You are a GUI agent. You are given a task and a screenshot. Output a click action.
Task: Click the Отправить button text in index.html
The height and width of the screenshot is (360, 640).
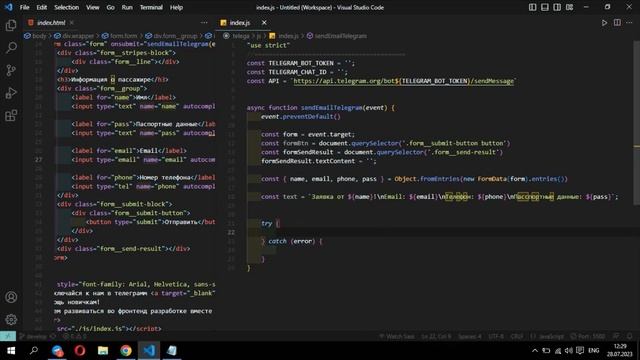pyautogui.click(x=181, y=222)
